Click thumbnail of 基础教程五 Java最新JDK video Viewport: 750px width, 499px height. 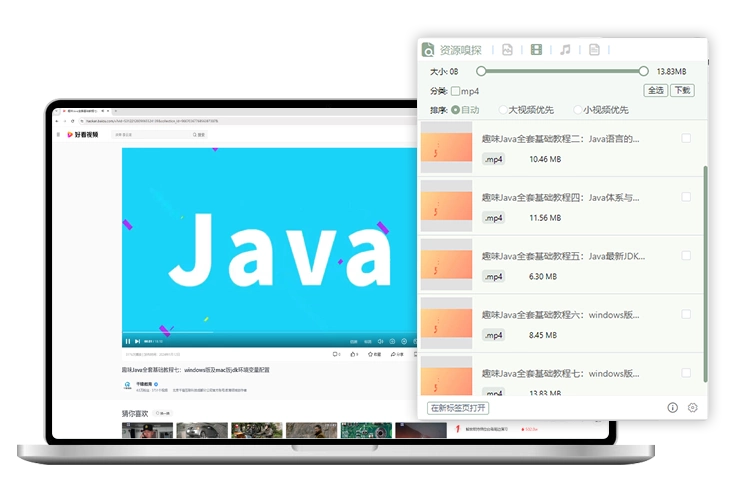[446, 265]
